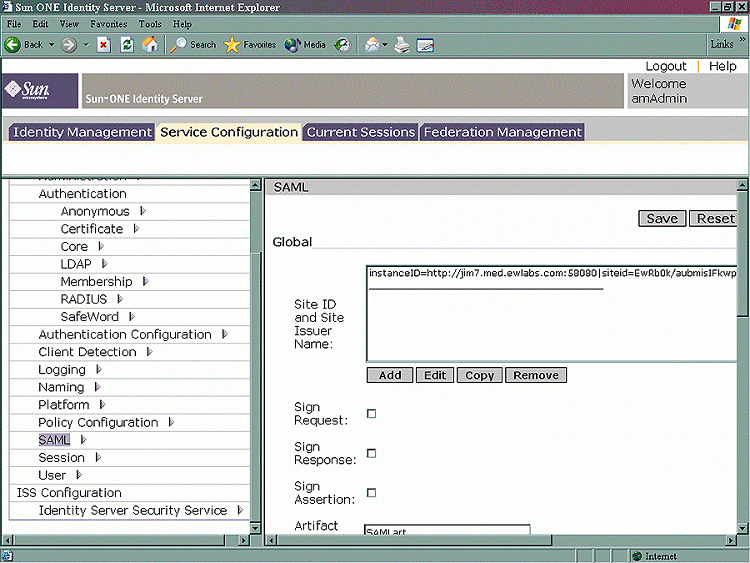Click the Forward arrow icon

(x=69, y=45)
